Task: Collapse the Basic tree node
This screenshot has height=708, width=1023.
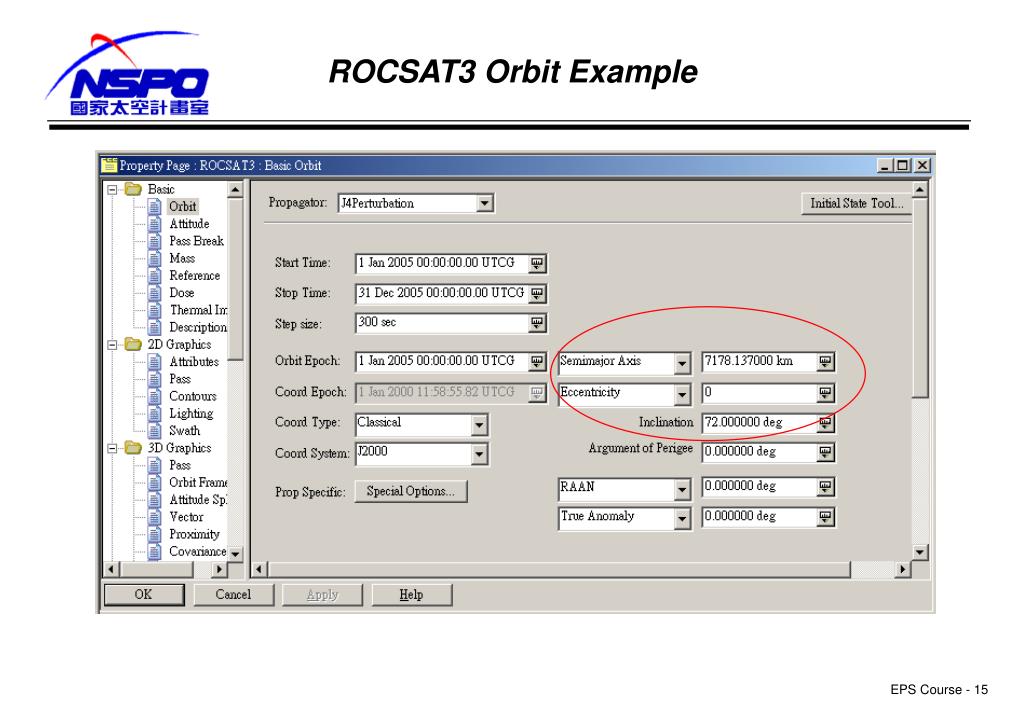Action: coord(112,190)
